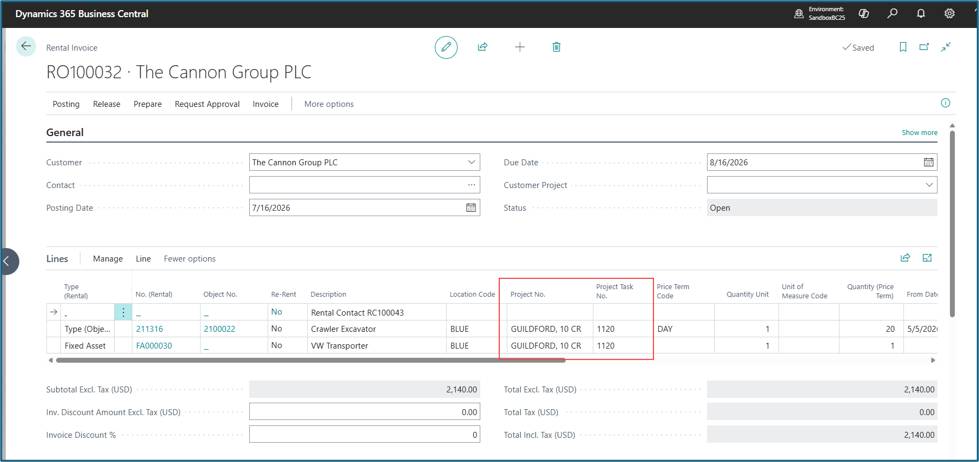Viewport: 979px width, 462px height.
Task: Click Dynamics 365 Business Central title
Action: tap(82, 13)
